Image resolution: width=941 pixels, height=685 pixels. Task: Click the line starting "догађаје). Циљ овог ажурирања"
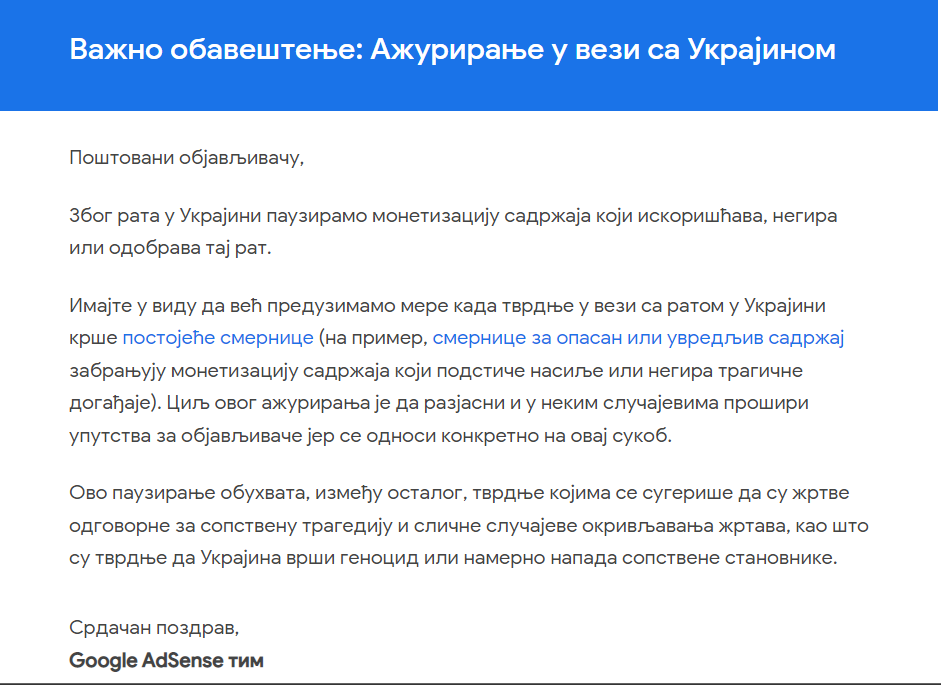point(439,403)
